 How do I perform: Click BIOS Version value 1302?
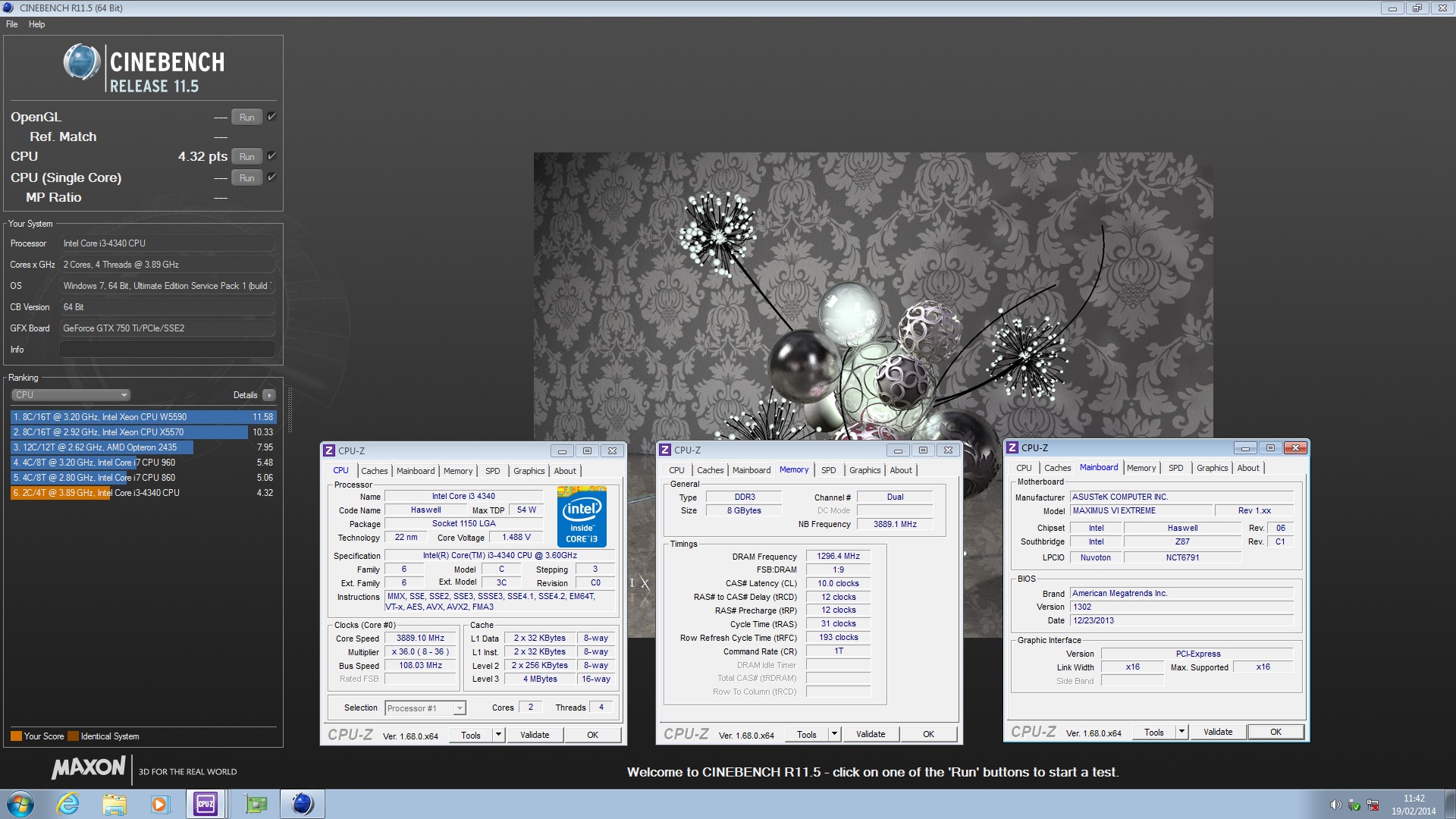(x=1181, y=607)
